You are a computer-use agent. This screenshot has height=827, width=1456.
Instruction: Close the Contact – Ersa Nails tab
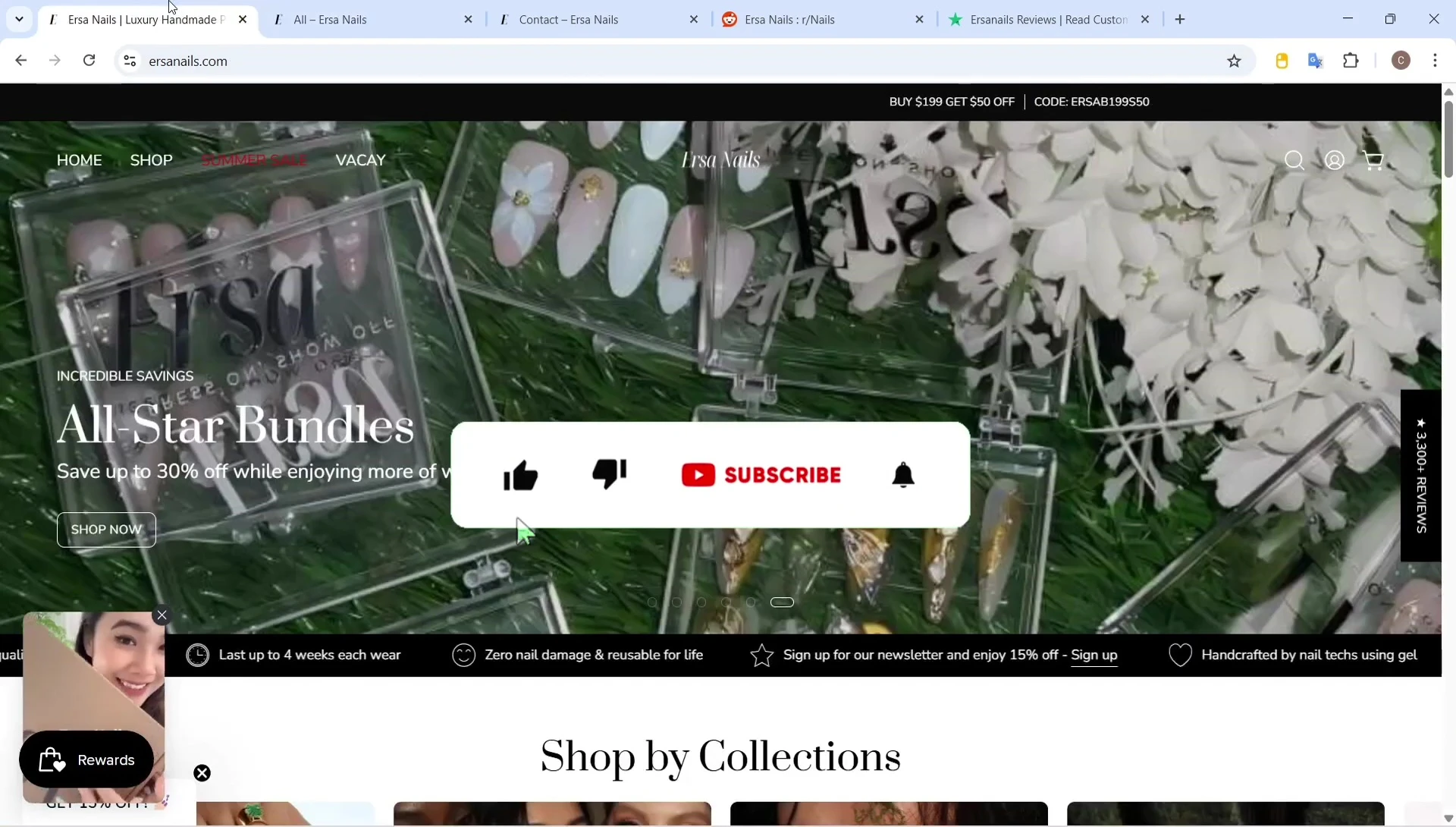(694, 20)
